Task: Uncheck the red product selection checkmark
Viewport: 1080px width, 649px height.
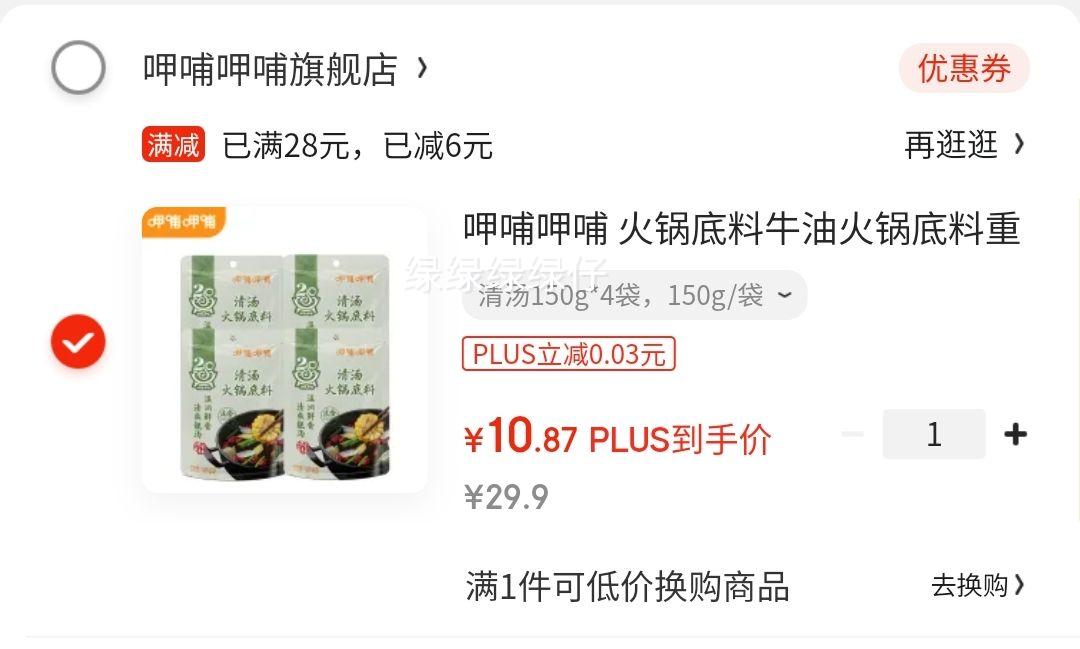Action: tap(79, 341)
